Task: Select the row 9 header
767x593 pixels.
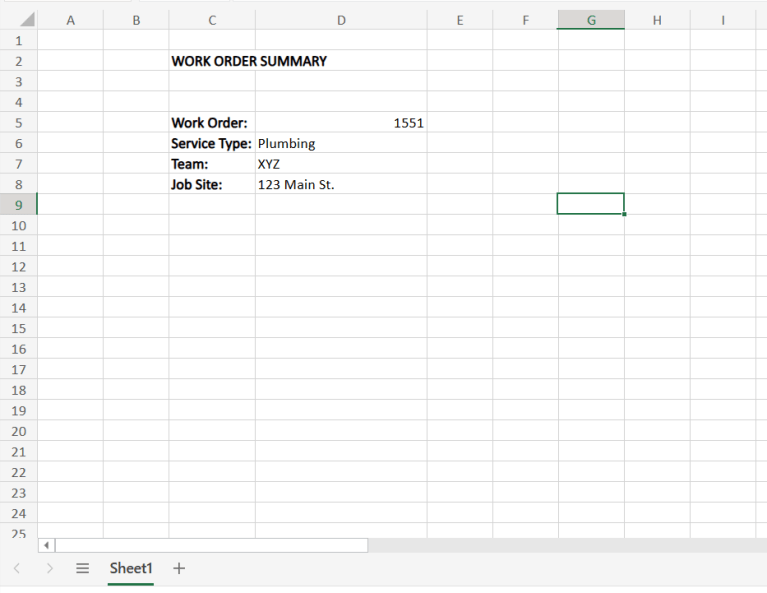Action: (18, 205)
